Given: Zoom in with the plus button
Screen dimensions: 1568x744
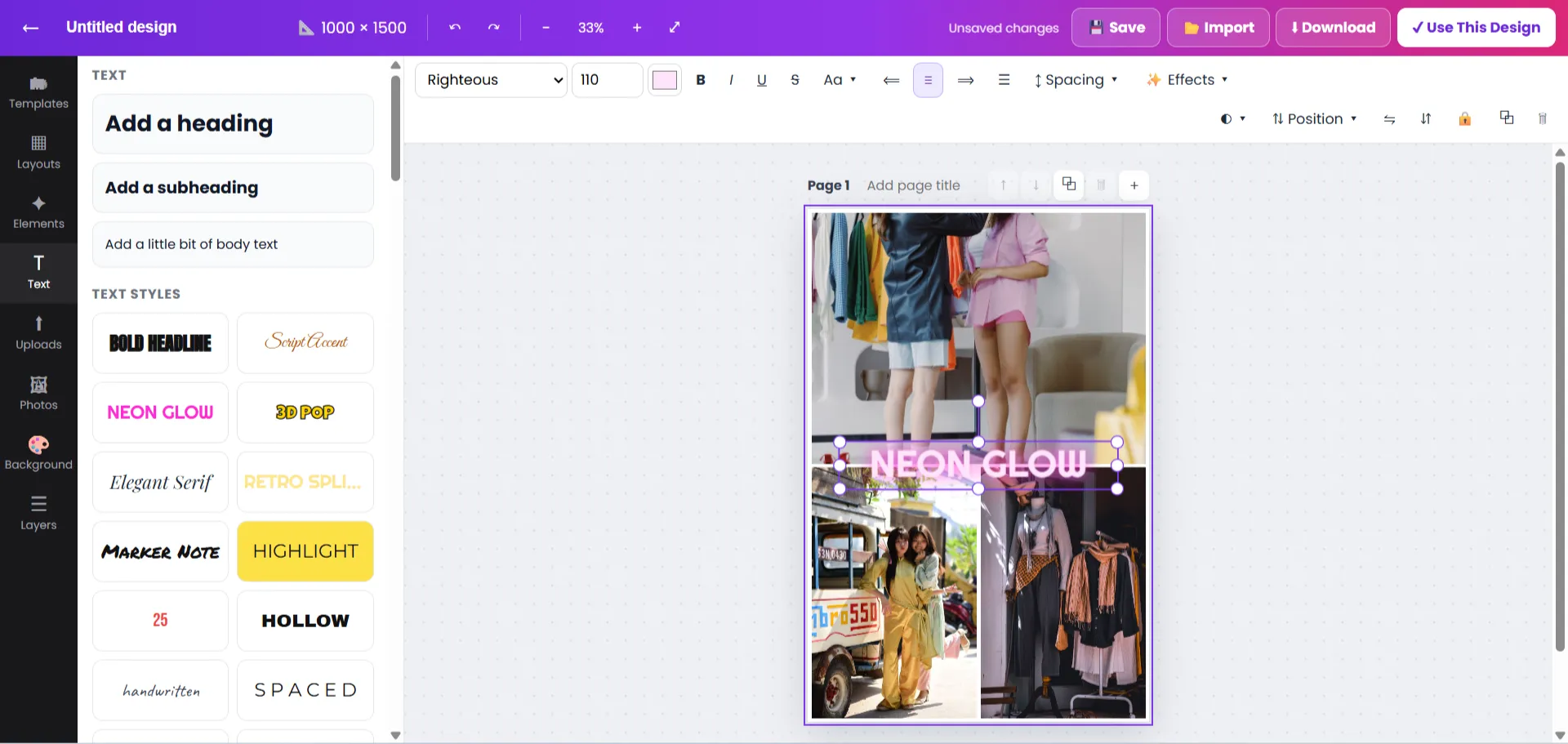Looking at the screenshot, I should (637, 27).
